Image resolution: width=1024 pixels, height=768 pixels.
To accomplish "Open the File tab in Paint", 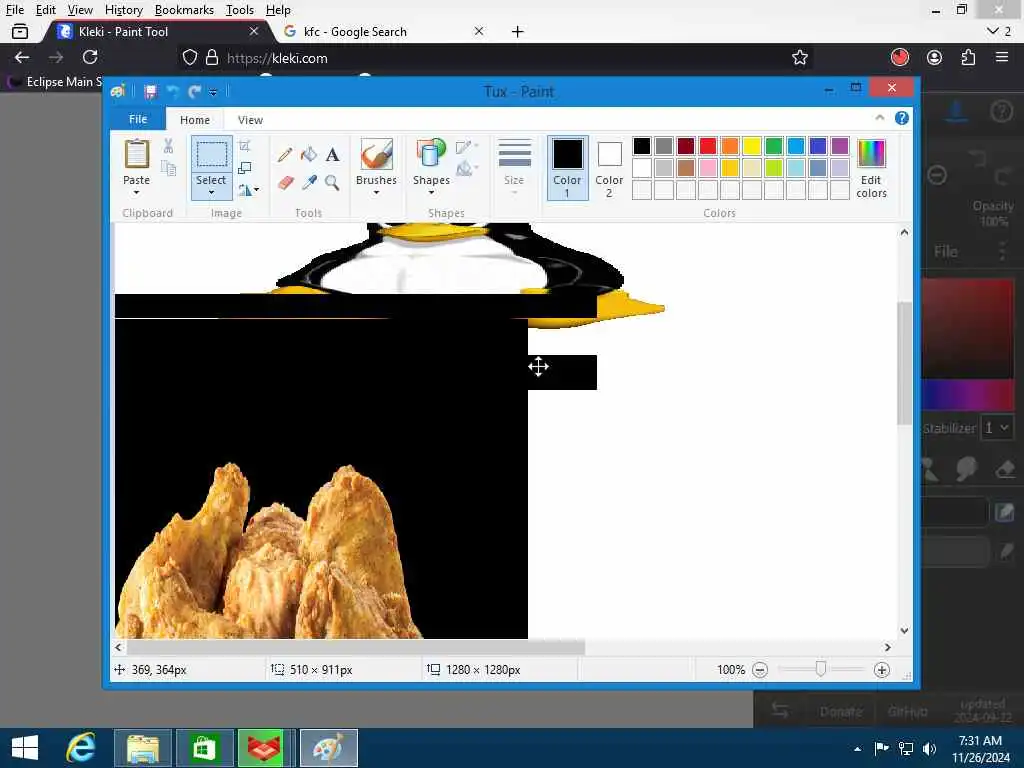I will [138, 119].
